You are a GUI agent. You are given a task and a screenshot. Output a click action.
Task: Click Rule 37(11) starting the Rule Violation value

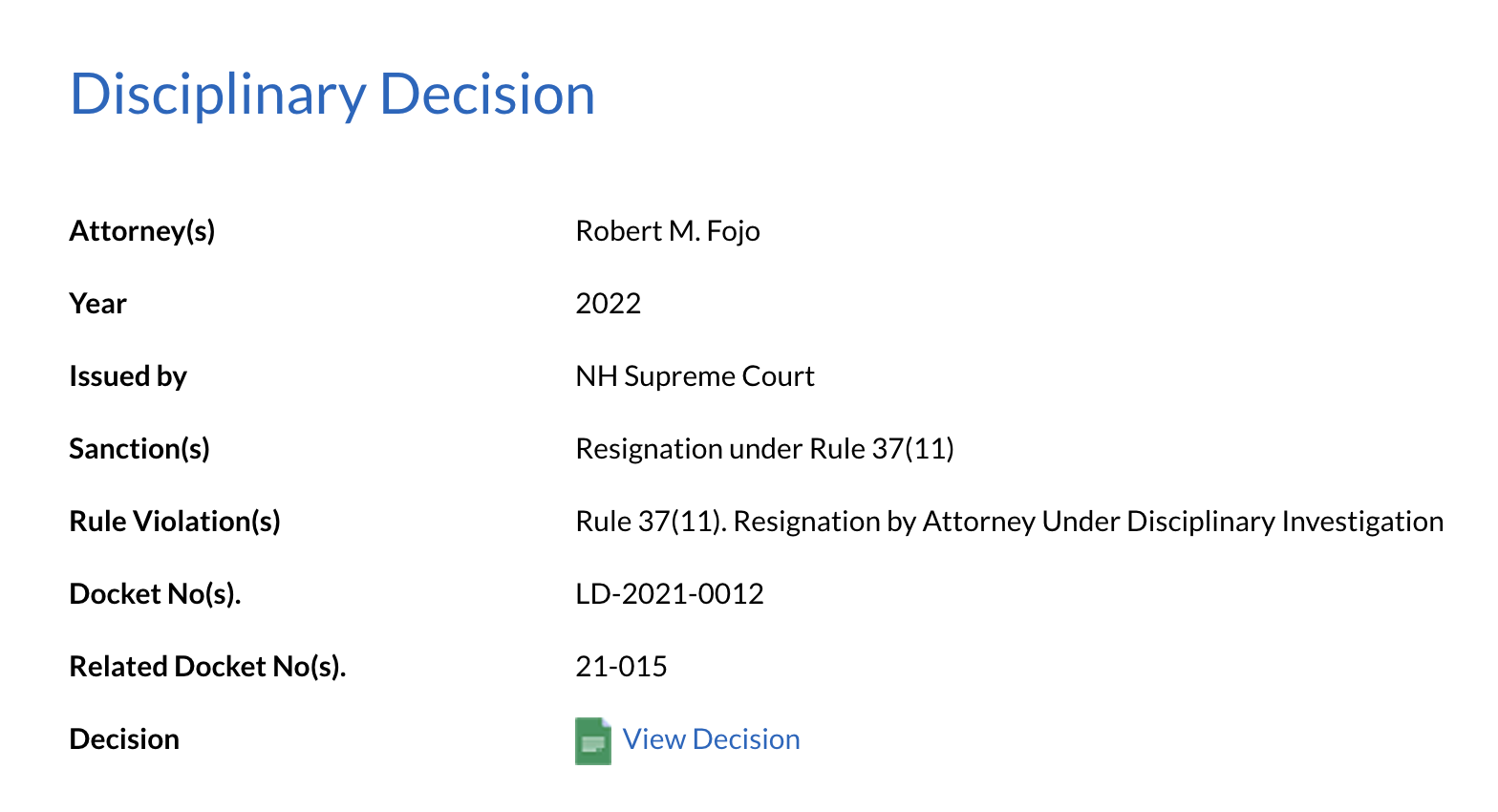650,522
